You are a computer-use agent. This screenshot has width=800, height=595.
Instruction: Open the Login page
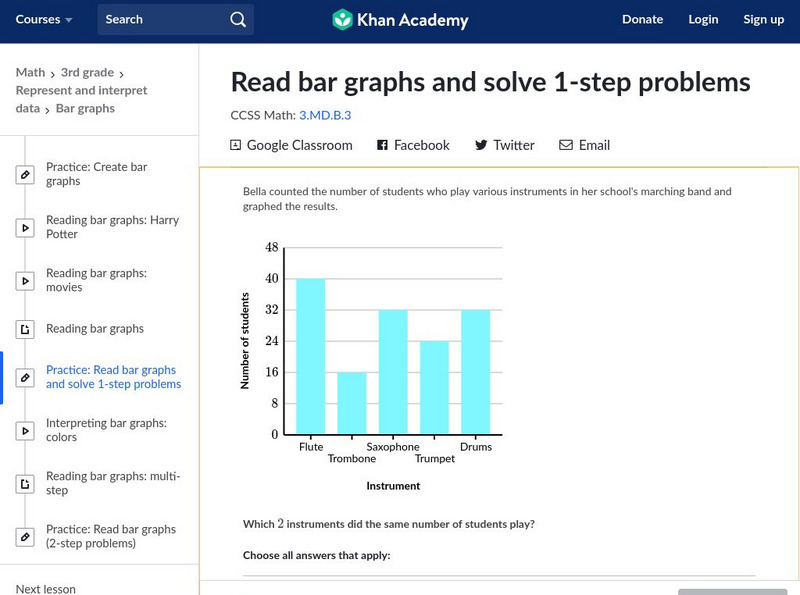[703, 19]
